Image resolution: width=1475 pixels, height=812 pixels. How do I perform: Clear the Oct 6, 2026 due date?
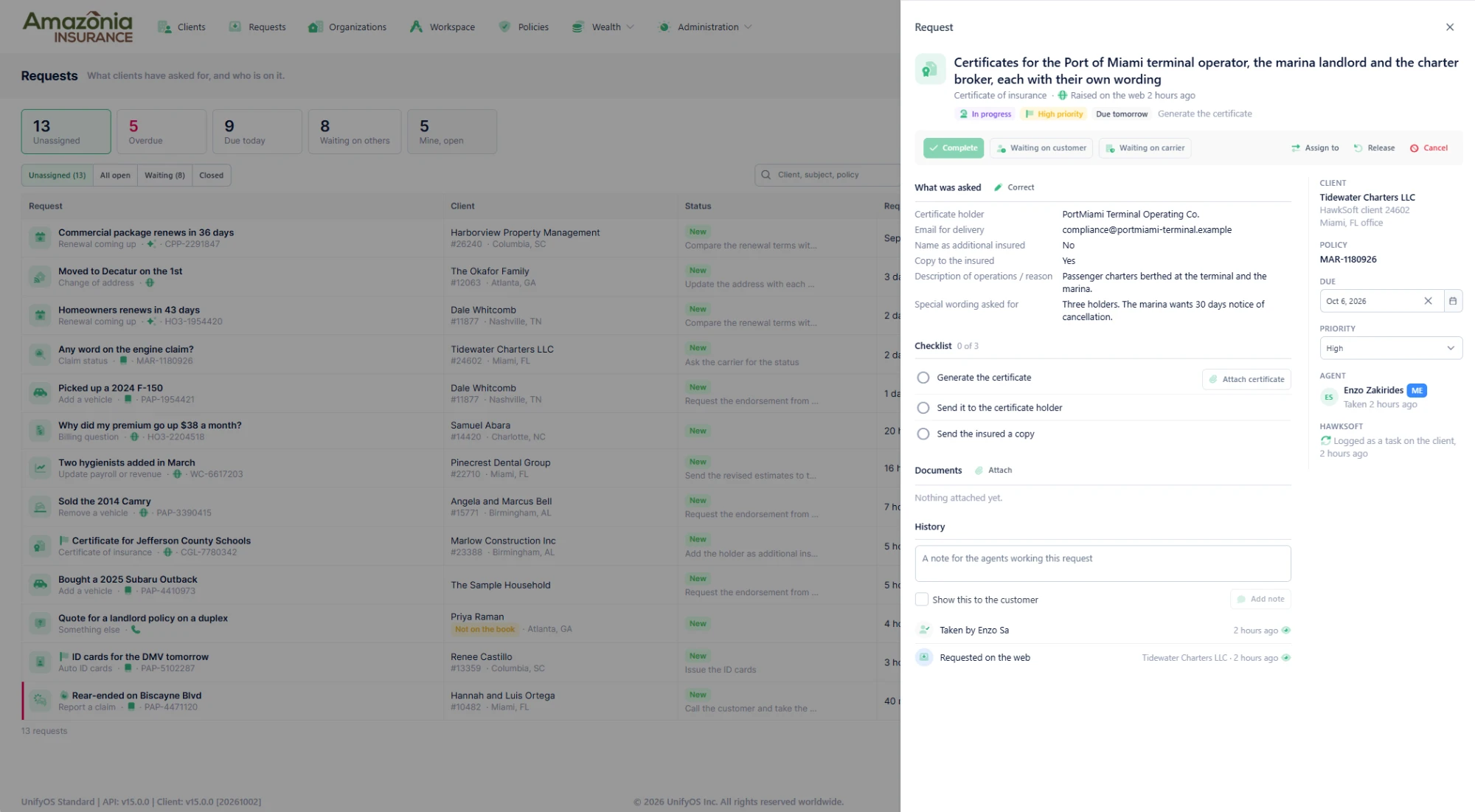(x=1428, y=301)
